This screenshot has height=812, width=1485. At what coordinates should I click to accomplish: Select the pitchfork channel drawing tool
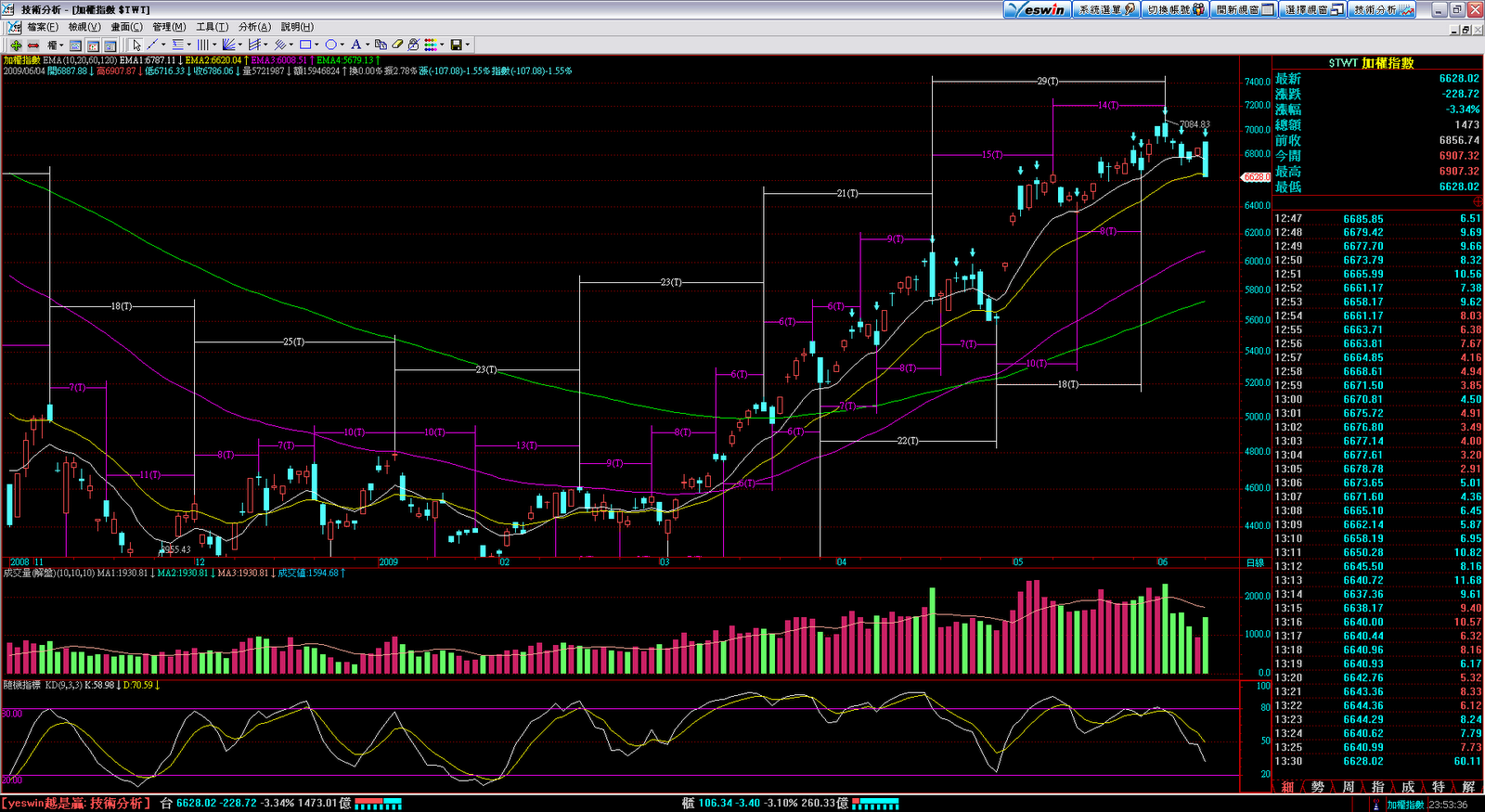[x=254, y=45]
